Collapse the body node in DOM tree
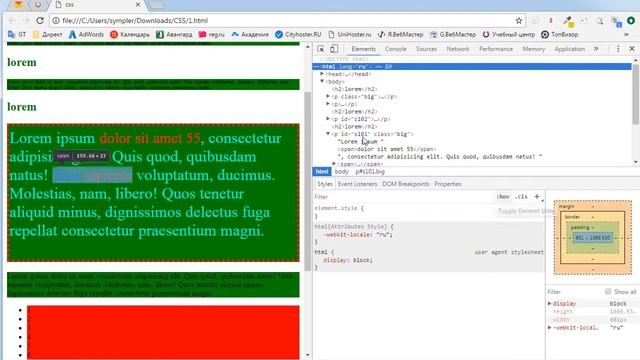 (322, 81)
